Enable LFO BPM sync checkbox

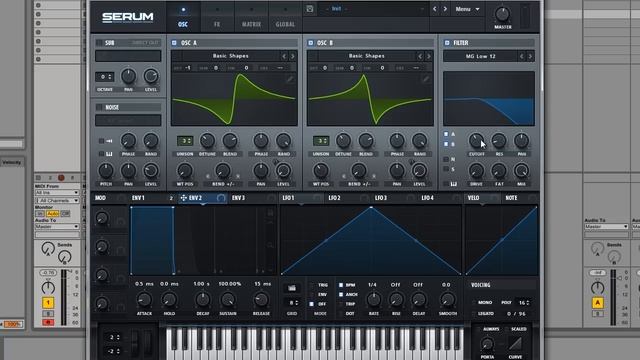click(x=341, y=285)
